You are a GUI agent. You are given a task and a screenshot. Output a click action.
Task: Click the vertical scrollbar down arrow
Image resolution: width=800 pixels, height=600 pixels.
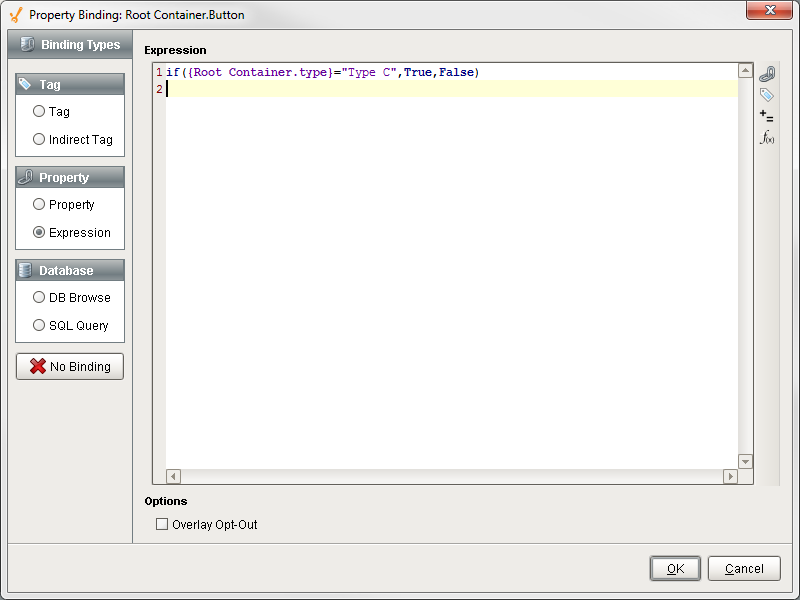(745, 461)
